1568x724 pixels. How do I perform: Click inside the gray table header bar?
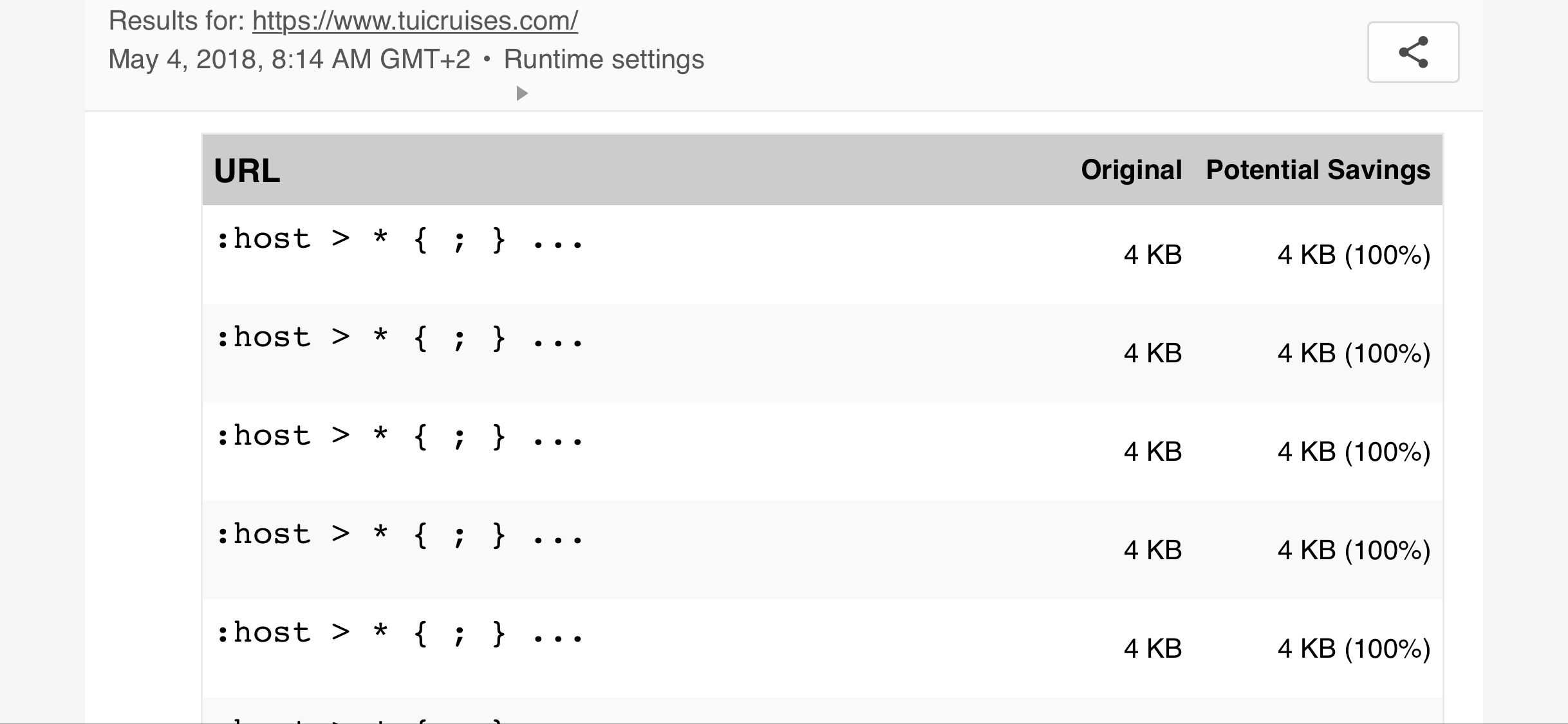(x=772, y=169)
